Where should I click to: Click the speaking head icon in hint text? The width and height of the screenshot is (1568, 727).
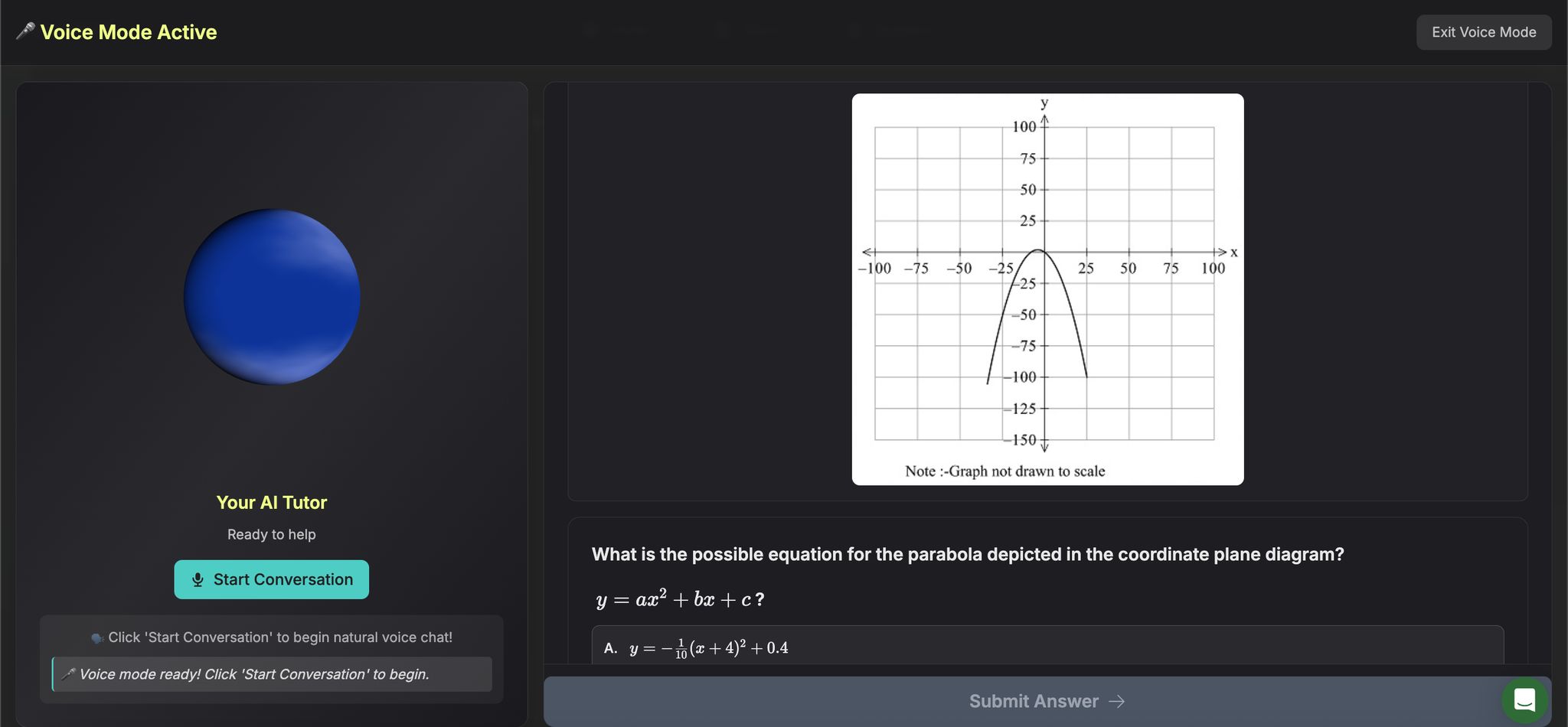(97, 638)
